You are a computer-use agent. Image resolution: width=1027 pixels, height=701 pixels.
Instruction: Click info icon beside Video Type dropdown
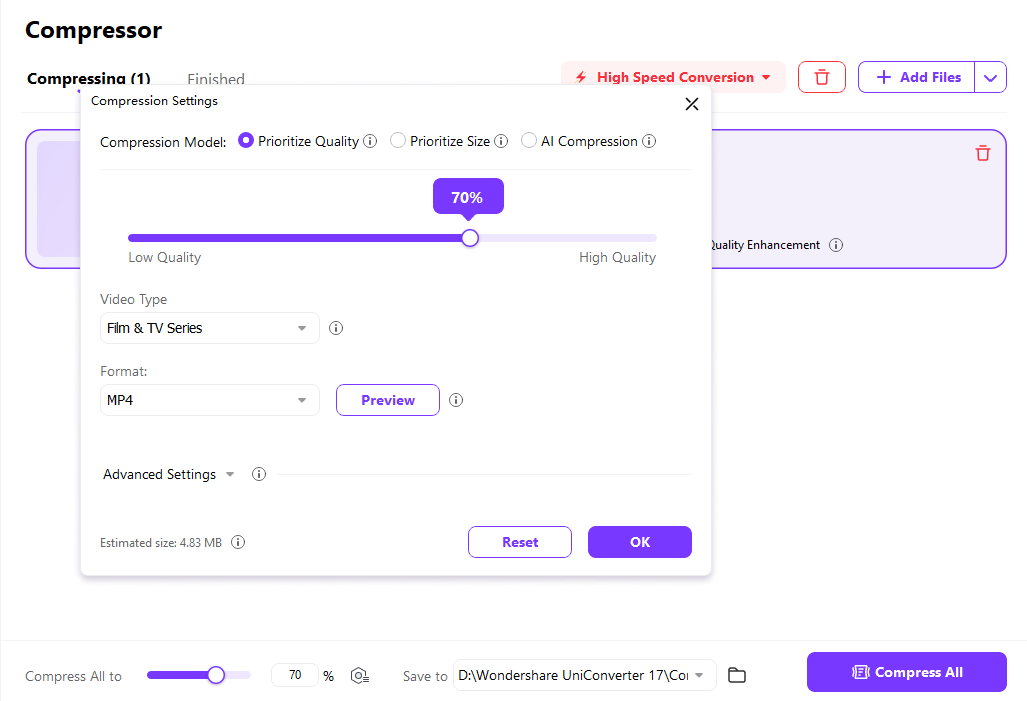pos(336,328)
